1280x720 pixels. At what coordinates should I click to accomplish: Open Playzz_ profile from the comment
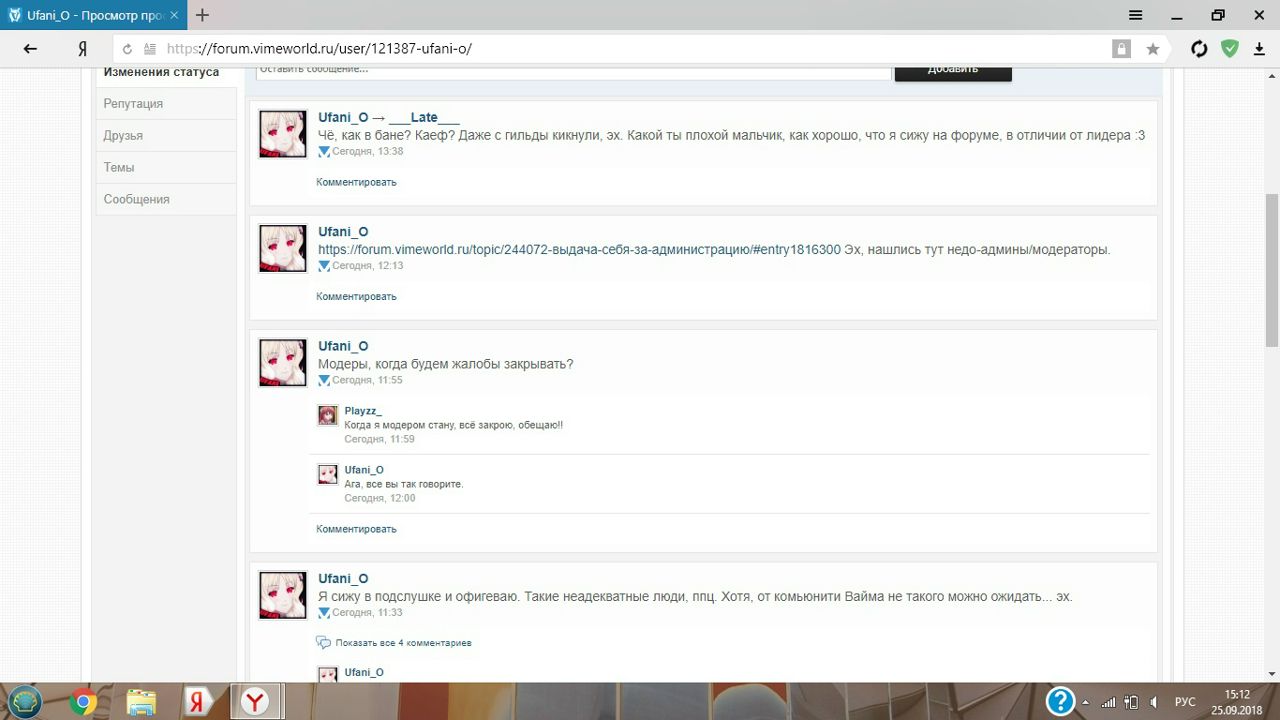tap(363, 411)
